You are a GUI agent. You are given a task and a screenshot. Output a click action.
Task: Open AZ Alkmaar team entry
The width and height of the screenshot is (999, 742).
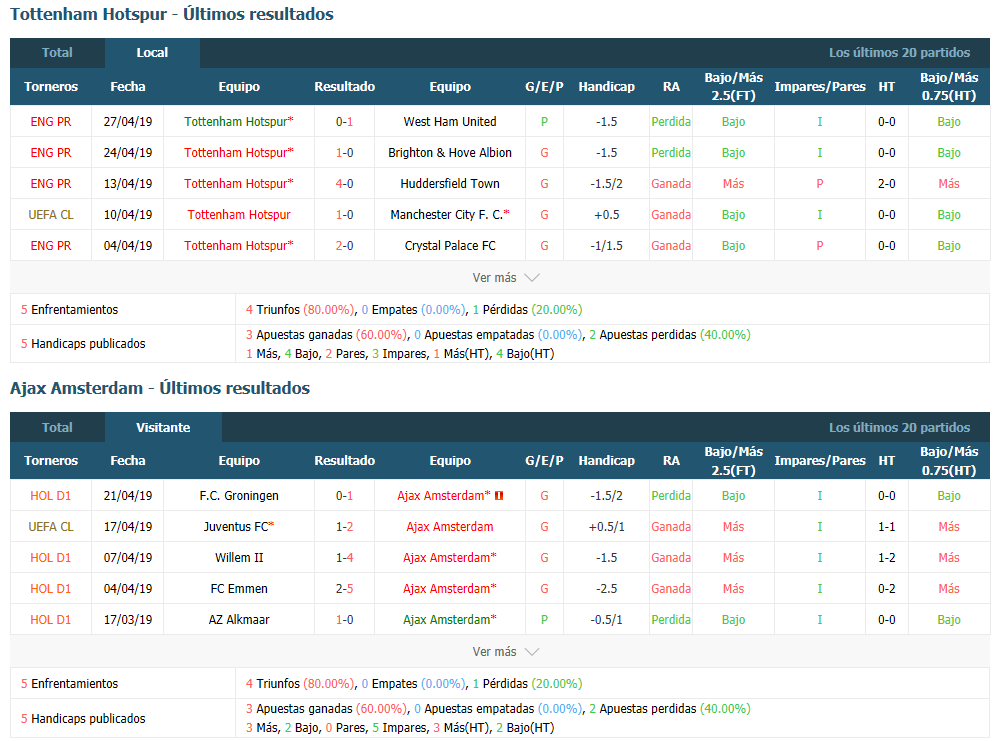239,620
